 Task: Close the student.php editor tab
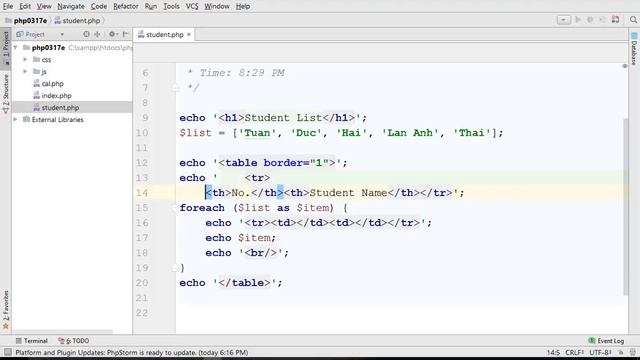[189, 35]
